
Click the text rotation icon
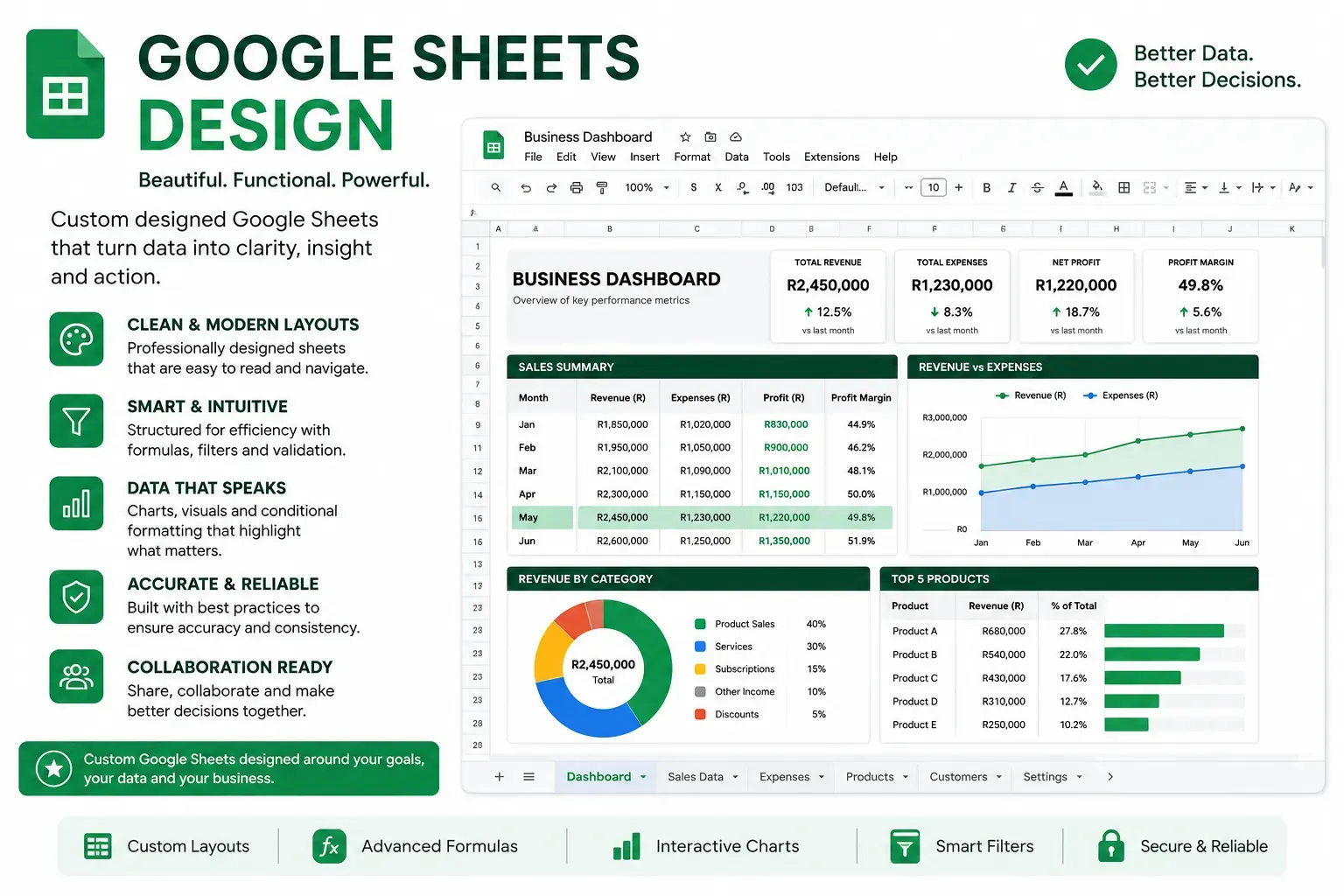pyautogui.click(x=1295, y=187)
